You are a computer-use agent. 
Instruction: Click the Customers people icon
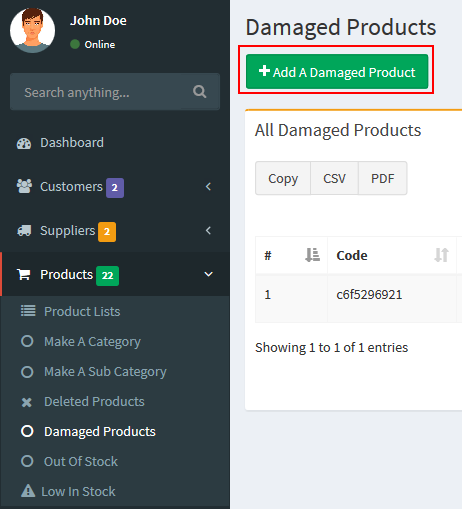tap(24, 186)
